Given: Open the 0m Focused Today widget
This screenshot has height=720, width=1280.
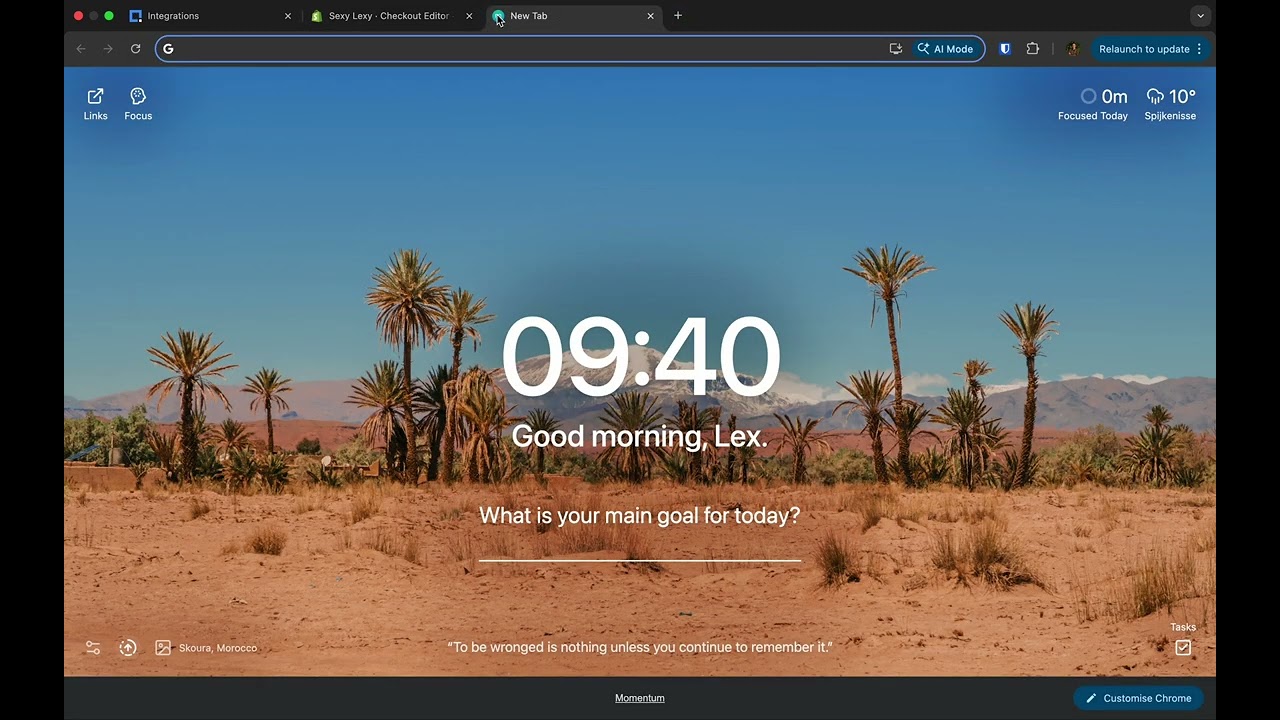Looking at the screenshot, I should (1093, 104).
